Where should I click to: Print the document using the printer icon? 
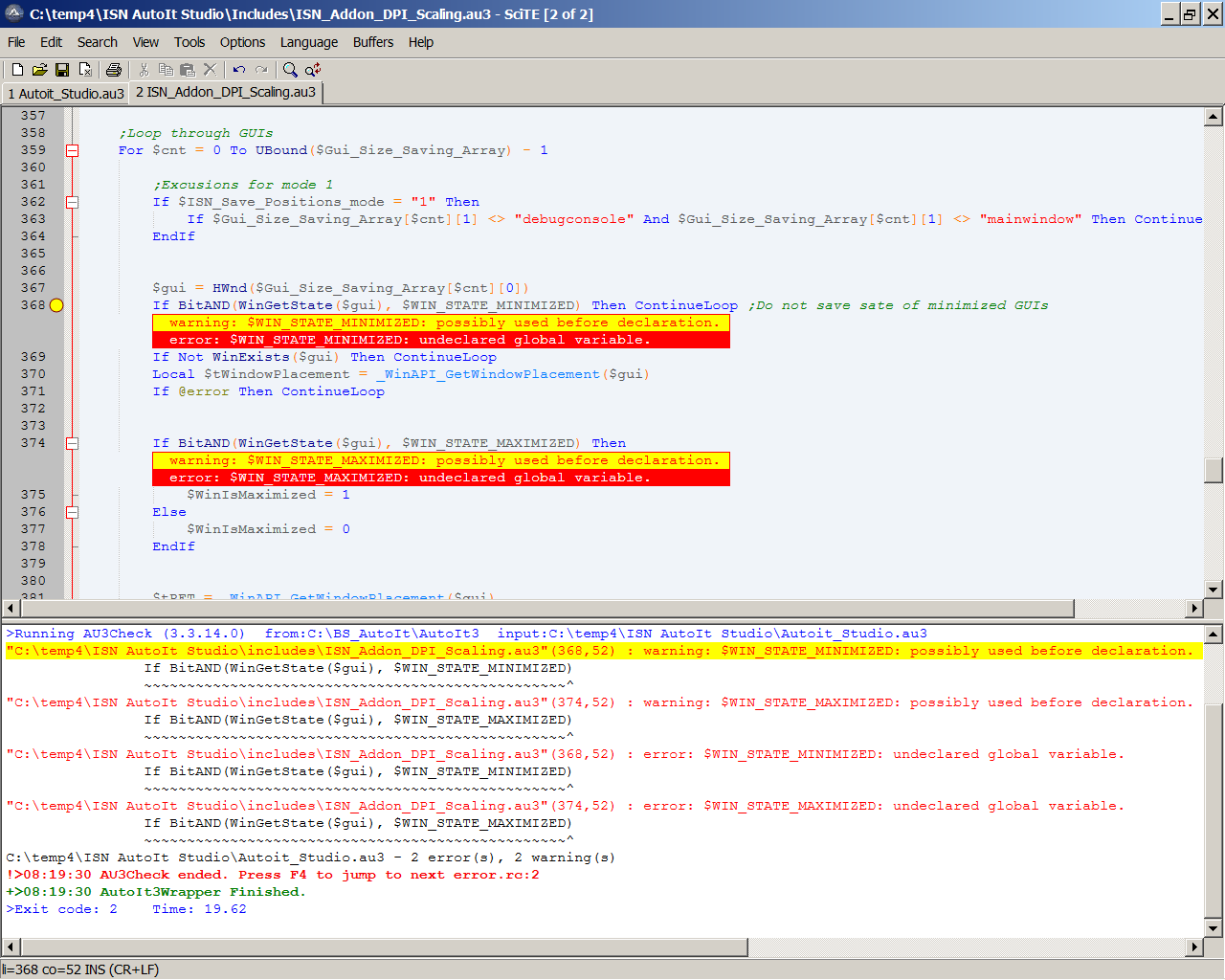tap(114, 70)
